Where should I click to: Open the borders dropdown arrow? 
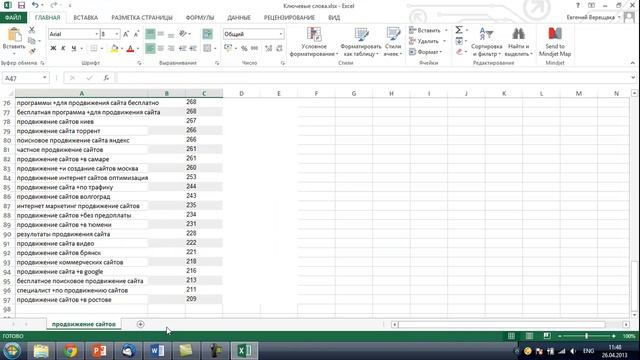click(102, 49)
